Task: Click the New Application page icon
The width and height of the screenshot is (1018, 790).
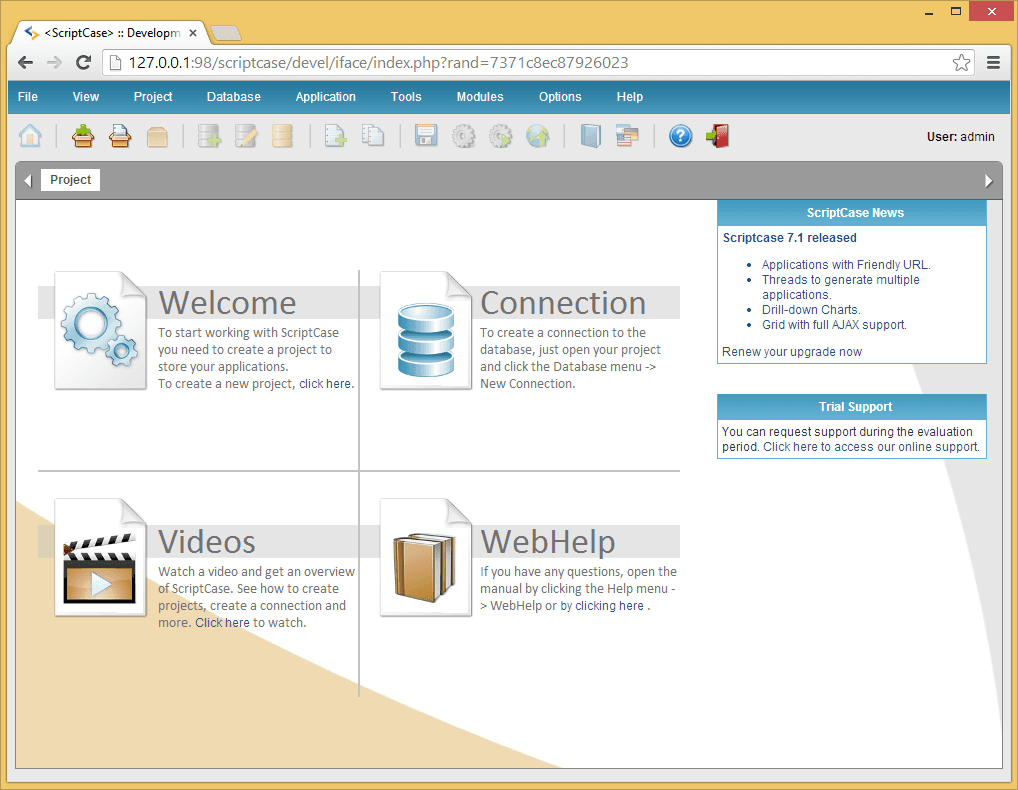Action: point(335,136)
